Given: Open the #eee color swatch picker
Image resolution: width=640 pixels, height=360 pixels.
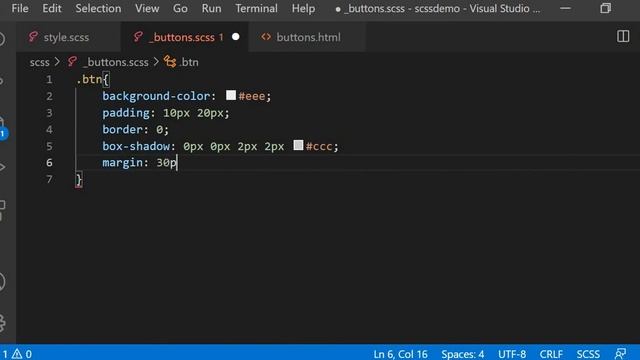Looking at the screenshot, I should tap(231, 95).
